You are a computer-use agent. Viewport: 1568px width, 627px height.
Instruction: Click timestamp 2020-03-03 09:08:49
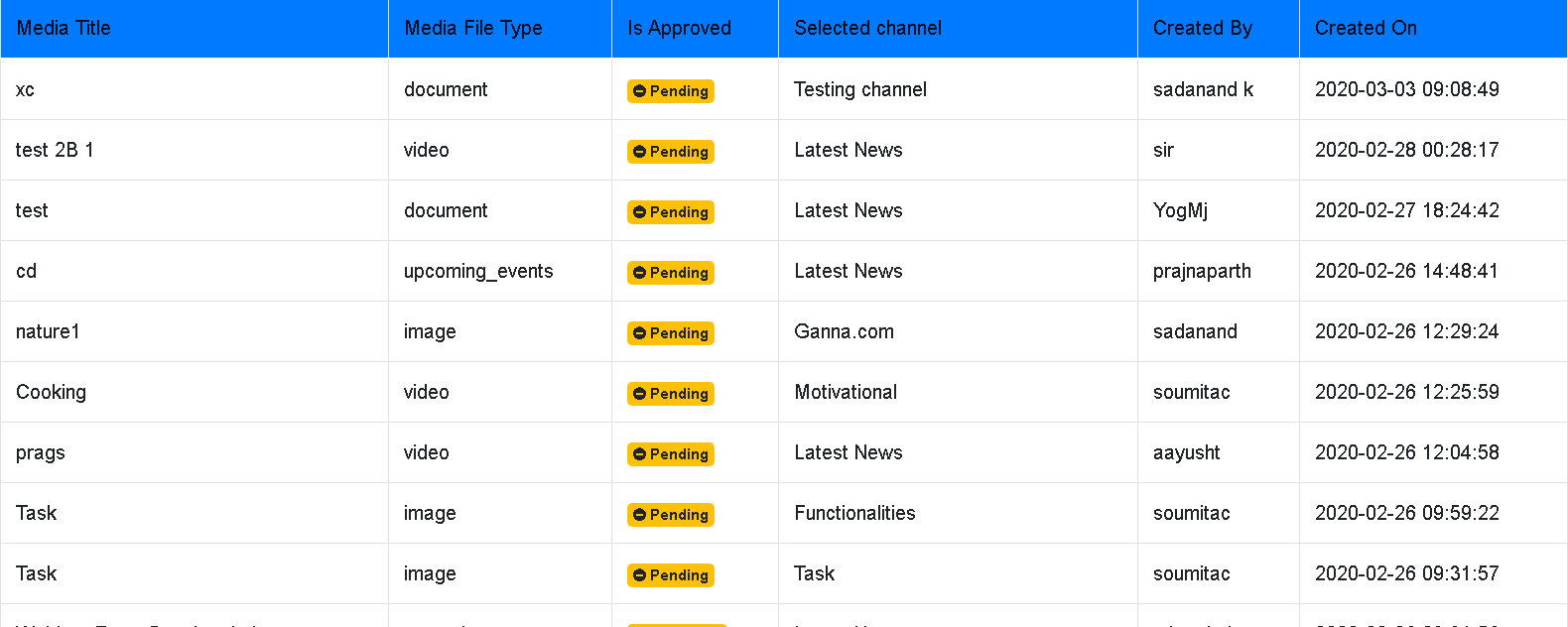[x=1407, y=89]
